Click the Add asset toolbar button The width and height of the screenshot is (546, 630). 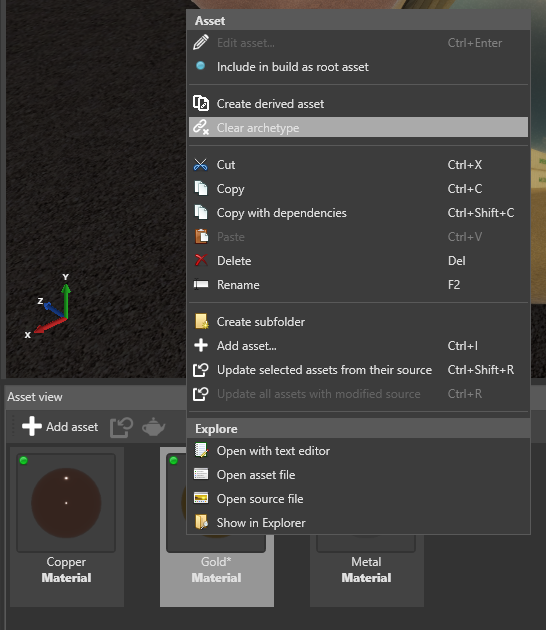pos(60,427)
